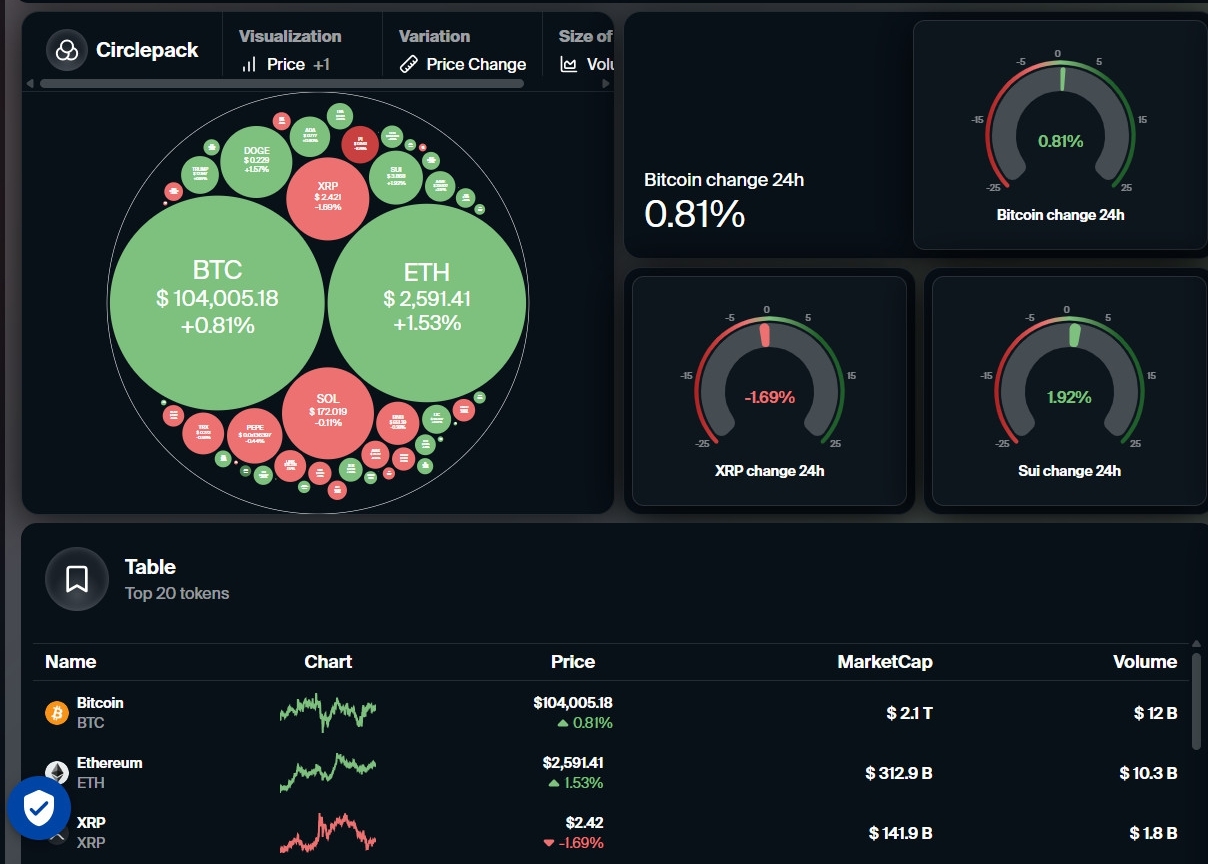Select the BTC bubble in the circlepack
Viewport: 1208px width, 864px height.
[x=217, y=302]
